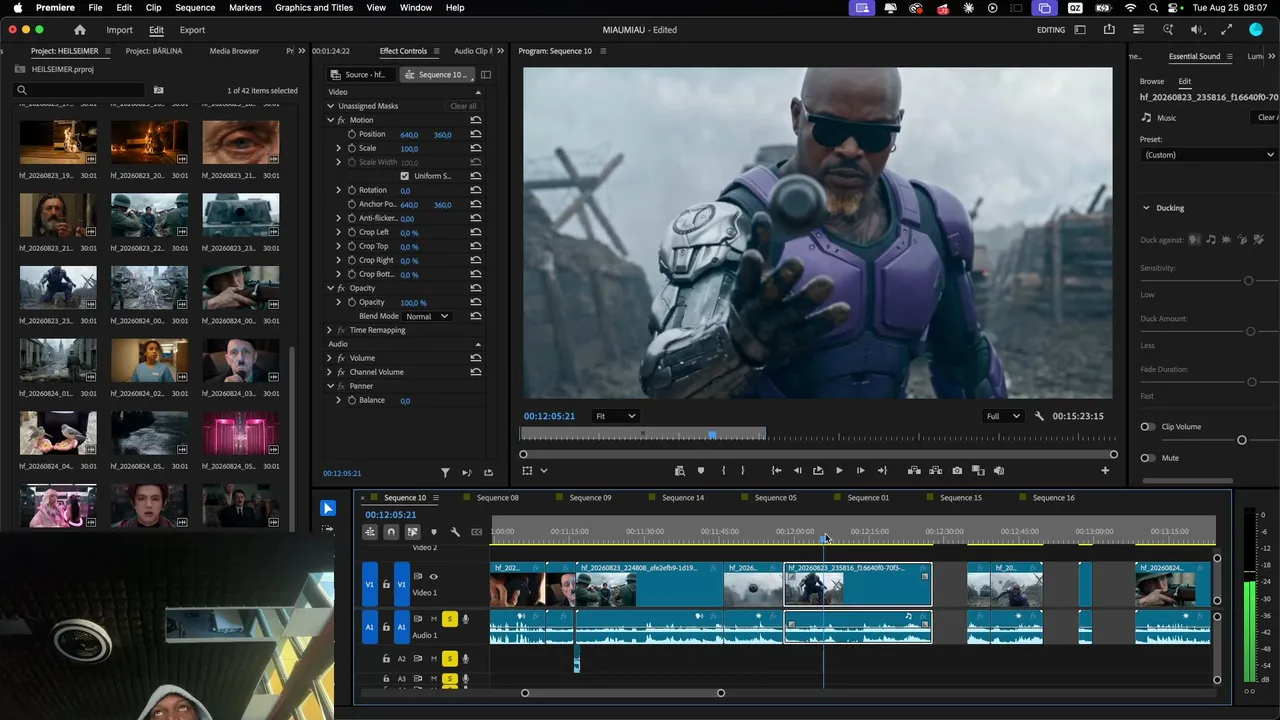Switch to Sequence 08 timeline tab
The height and width of the screenshot is (720, 1280).
pos(497,498)
